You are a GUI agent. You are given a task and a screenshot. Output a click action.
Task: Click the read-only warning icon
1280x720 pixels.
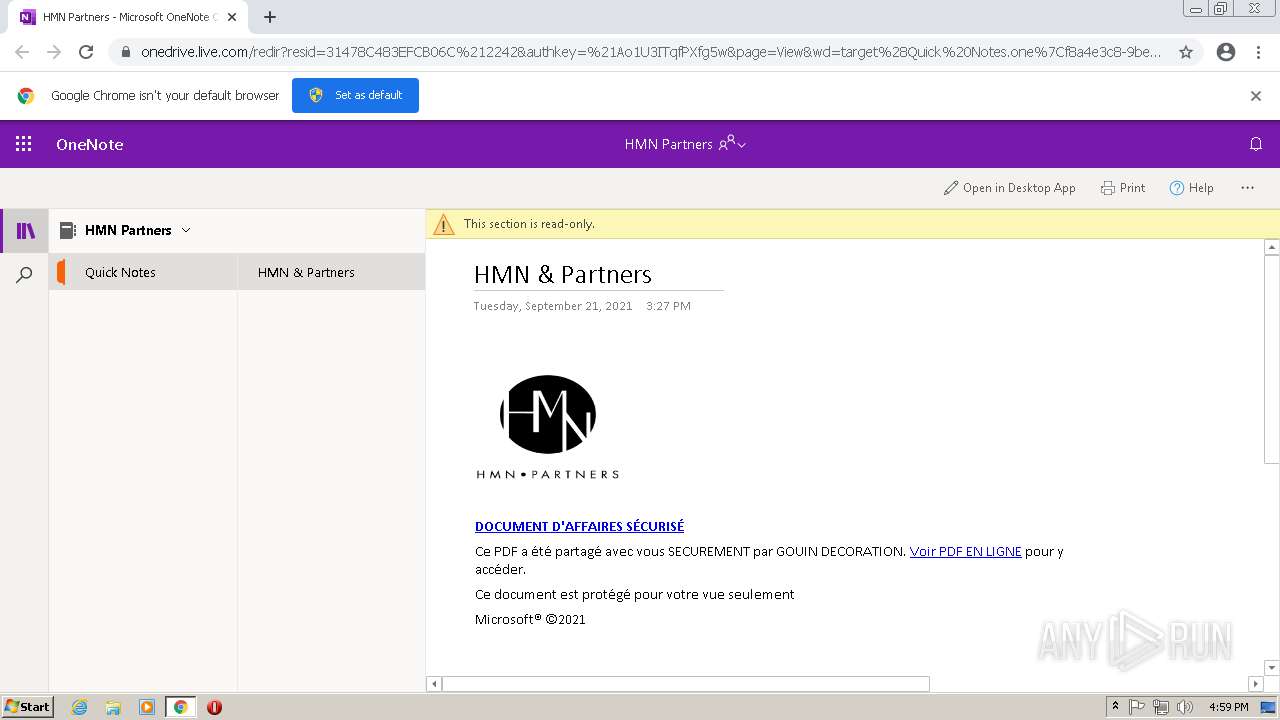point(443,225)
